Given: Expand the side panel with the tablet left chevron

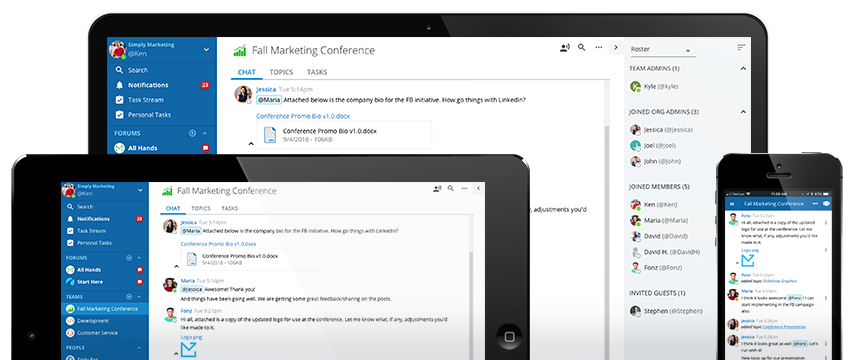Looking at the screenshot, I should coord(479,188).
